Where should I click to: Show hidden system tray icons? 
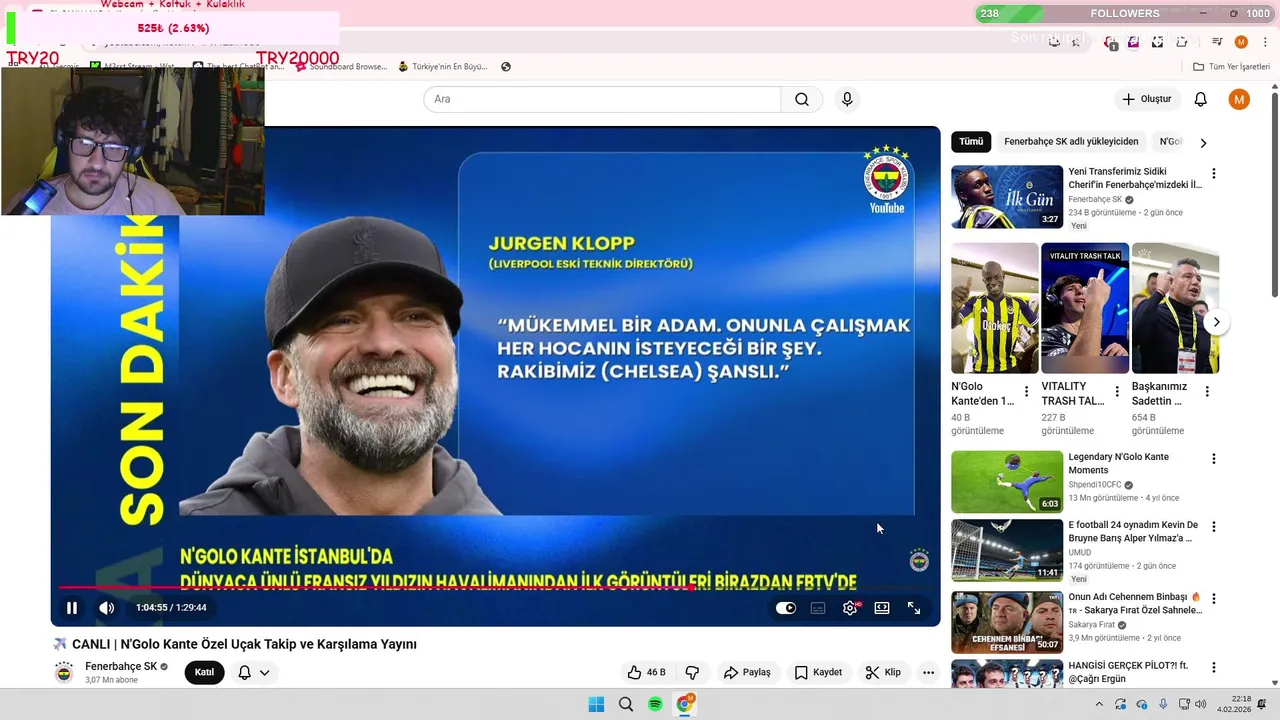tap(1099, 704)
